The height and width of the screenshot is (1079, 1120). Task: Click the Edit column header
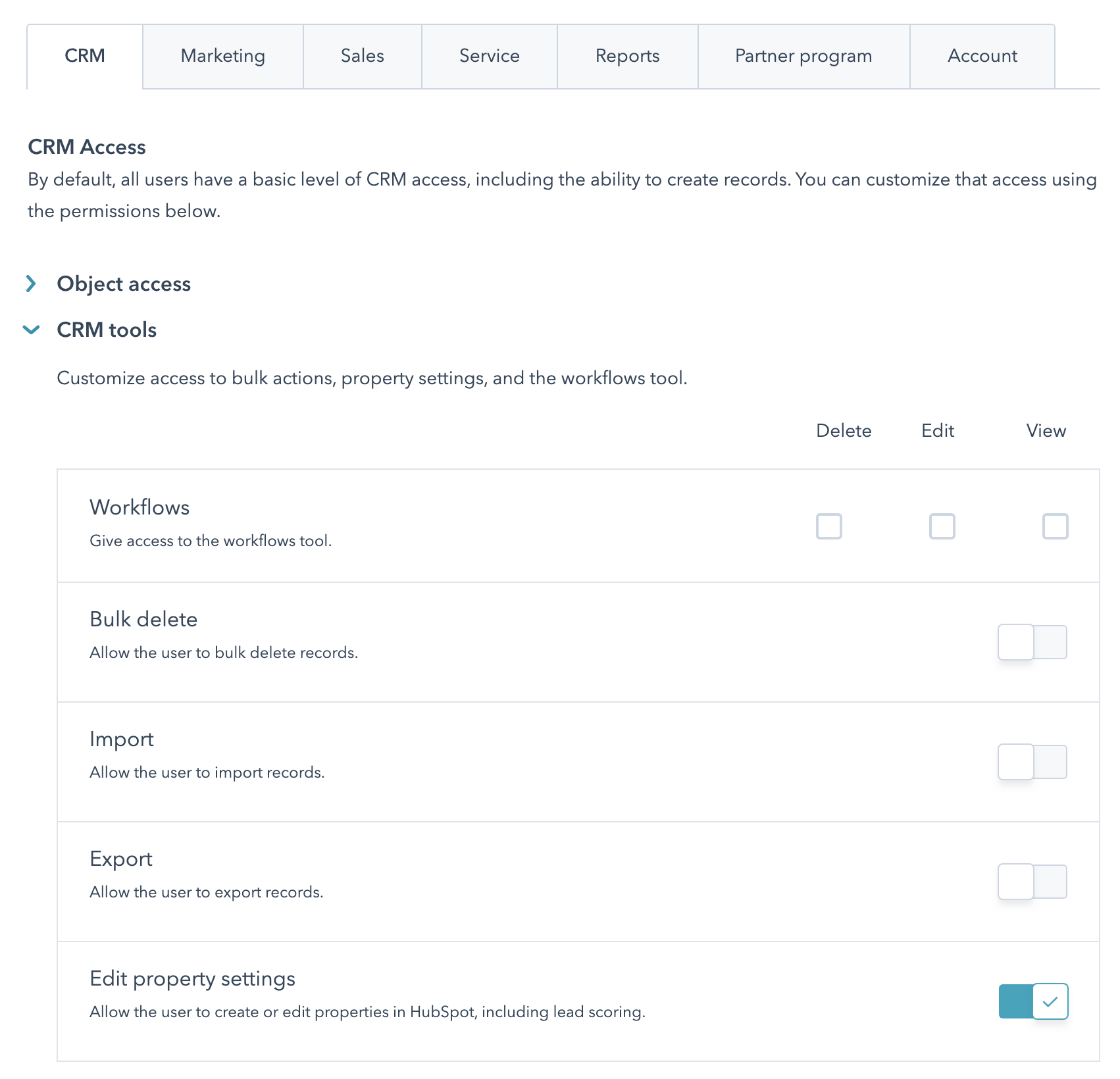(x=938, y=431)
